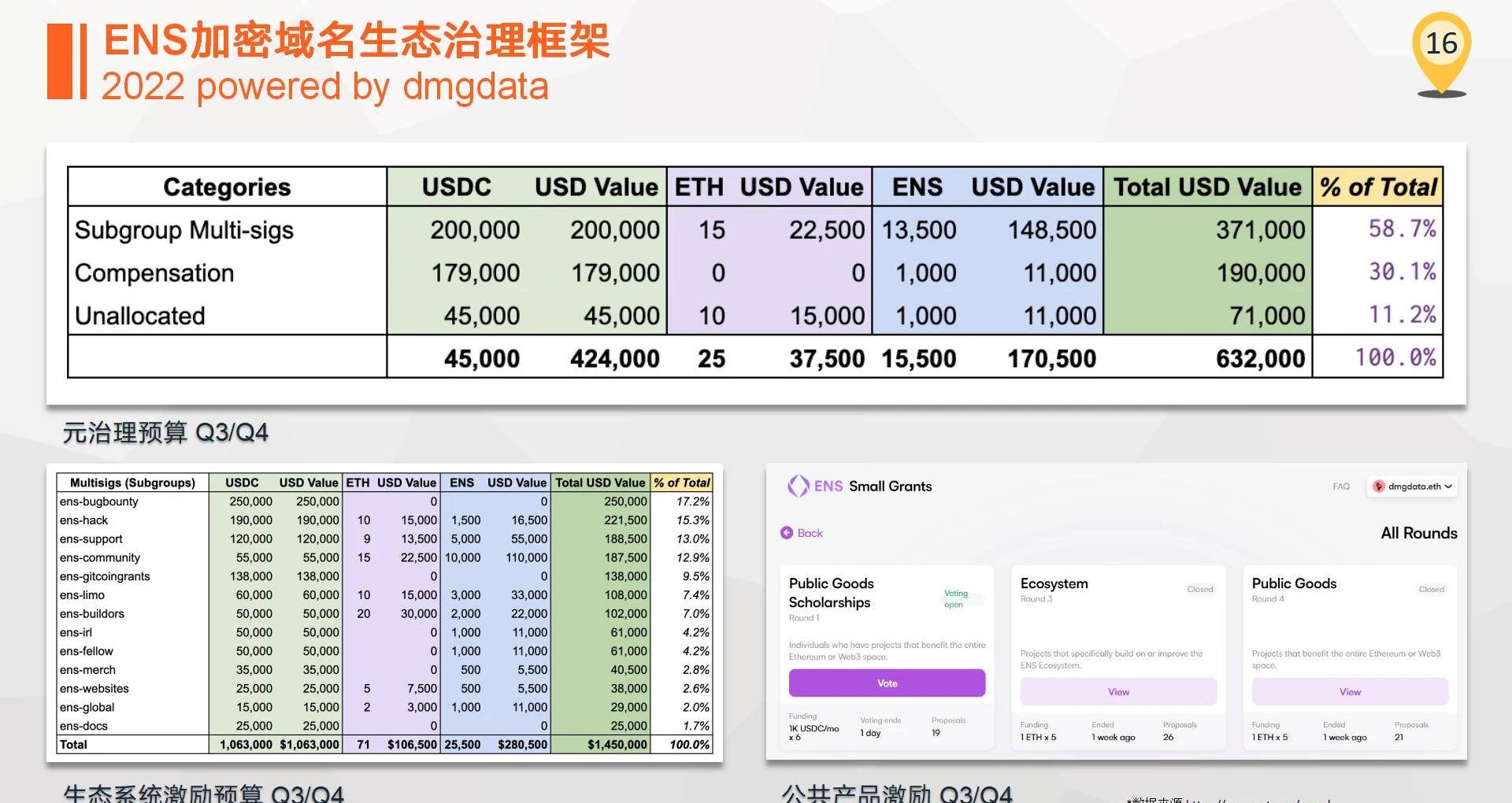Click the Proposals 26 value on Ecosystem card
1512x803 pixels.
[x=1168, y=738]
